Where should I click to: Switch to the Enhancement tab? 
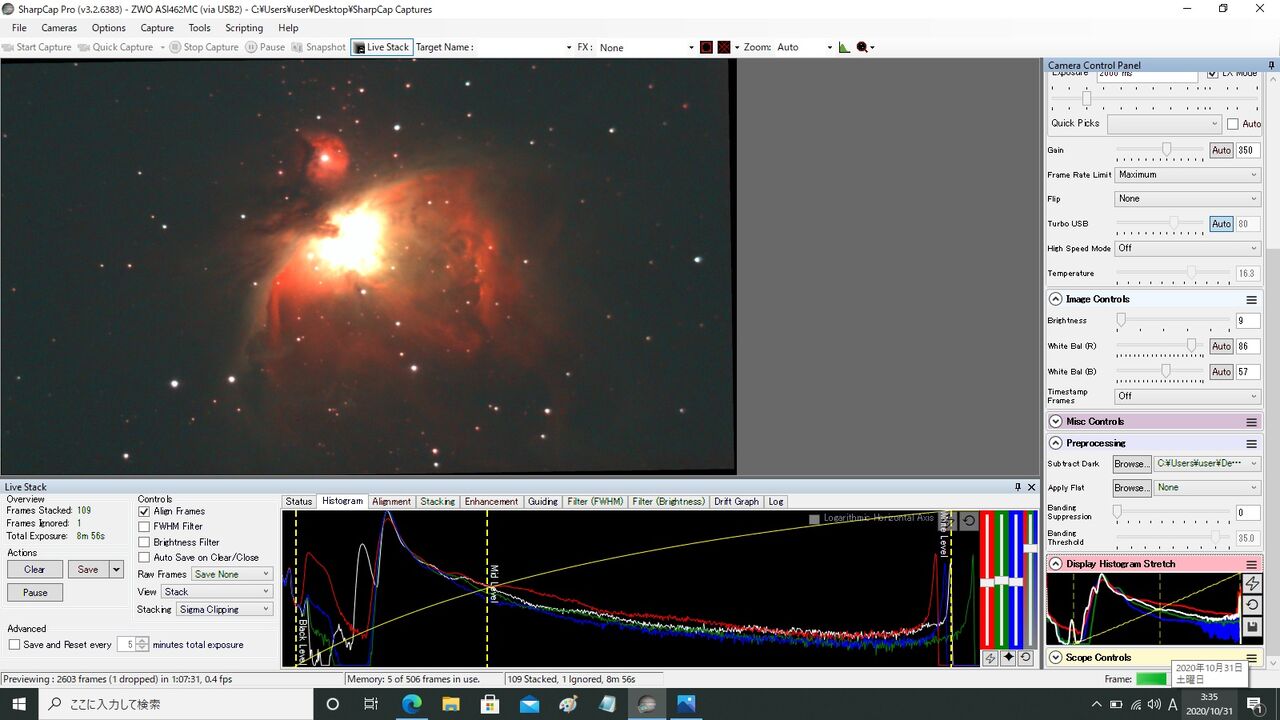pyautogui.click(x=491, y=501)
